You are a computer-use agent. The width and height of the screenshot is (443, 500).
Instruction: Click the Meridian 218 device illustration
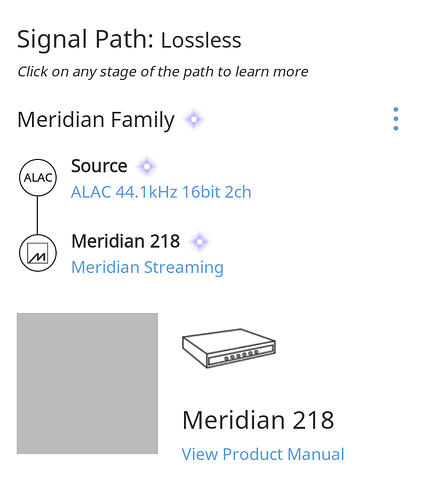(229, 348)
